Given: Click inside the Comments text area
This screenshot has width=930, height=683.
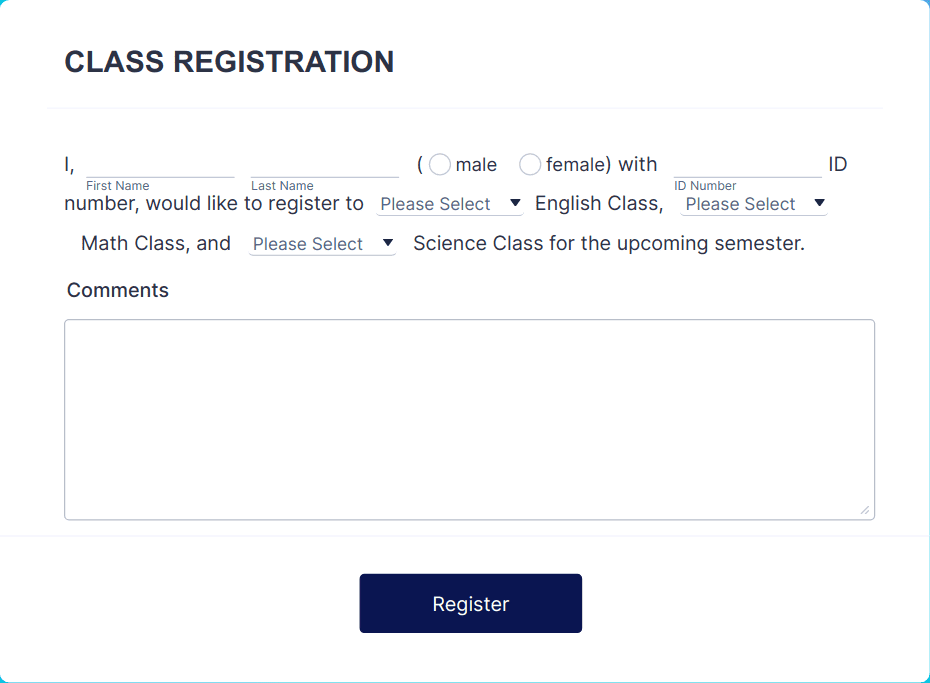Looking at the screenshot, I should coord(468,418).
